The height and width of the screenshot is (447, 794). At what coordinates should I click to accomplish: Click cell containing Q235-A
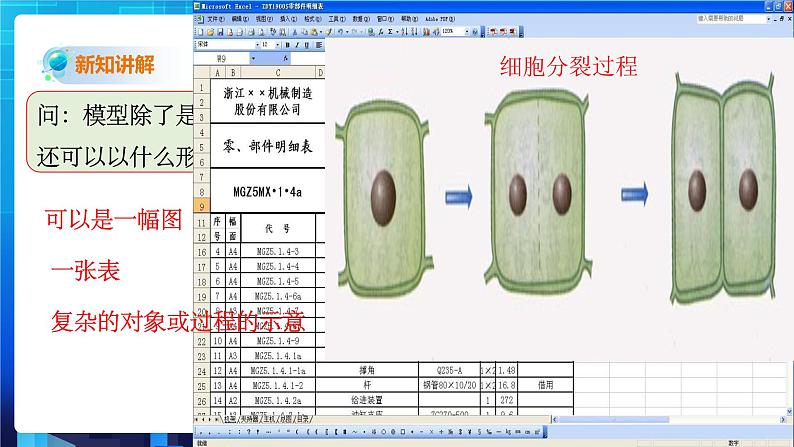pyautogui.click(x=449, y=371)
